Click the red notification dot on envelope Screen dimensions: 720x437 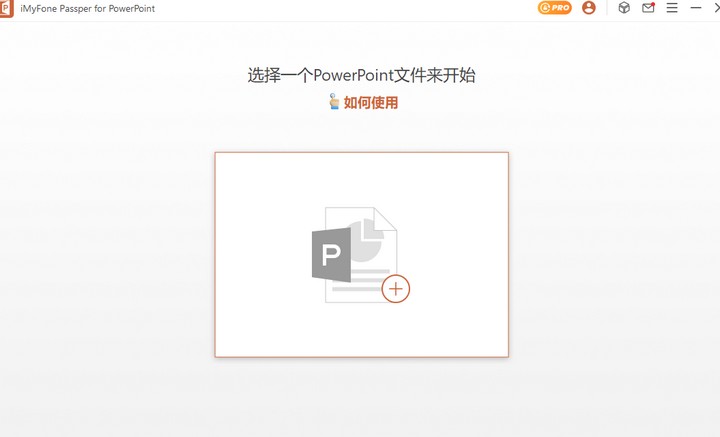click(x=653, y=4)
